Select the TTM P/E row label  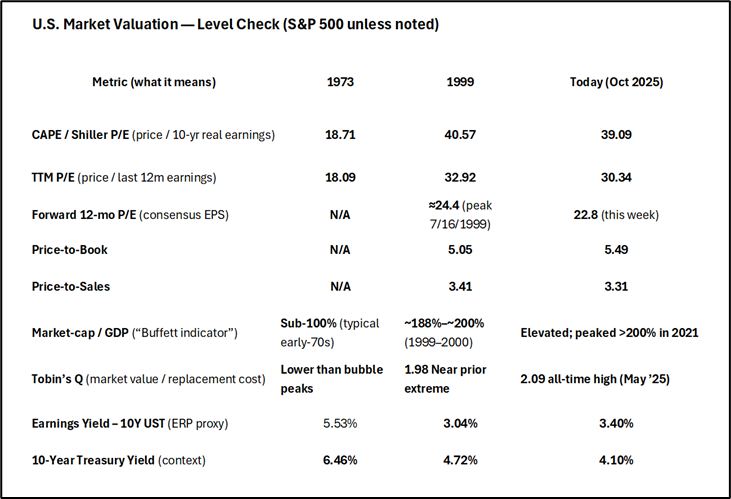[x=133, y=178]
